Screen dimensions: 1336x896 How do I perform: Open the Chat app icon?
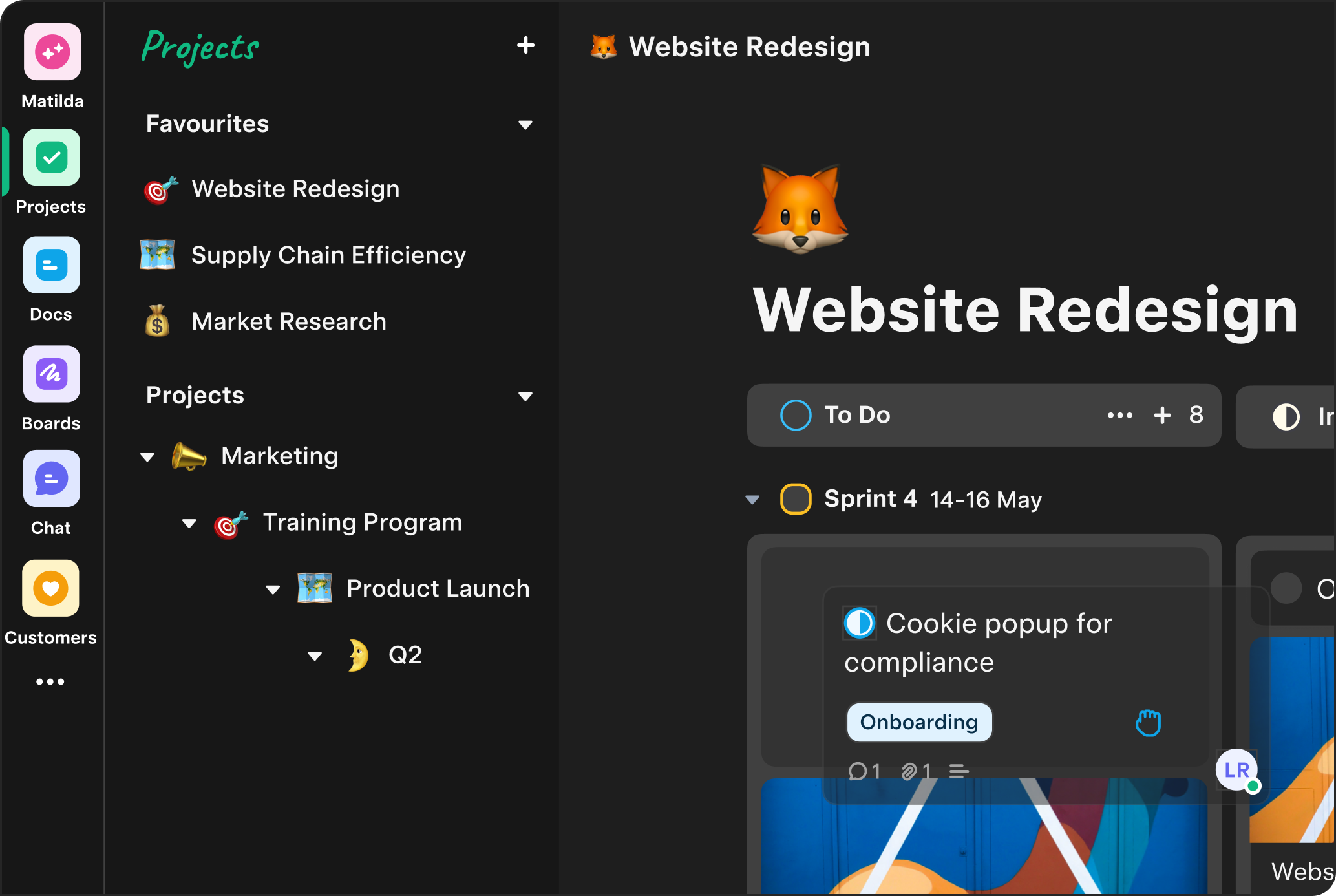(52, 479)
